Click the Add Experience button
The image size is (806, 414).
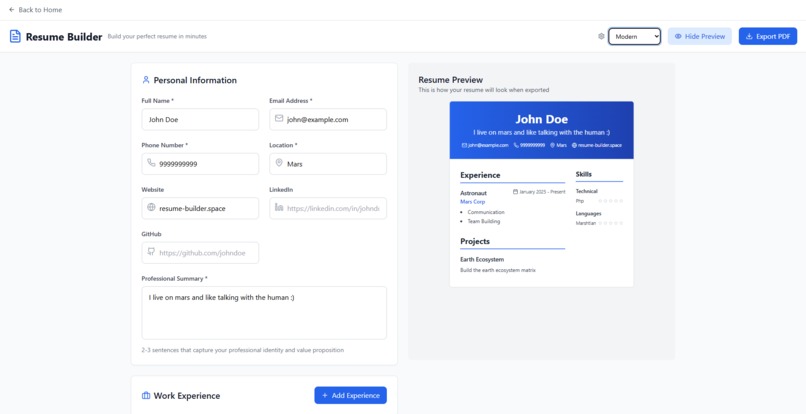pyautogui.click(x=351, y=395)
